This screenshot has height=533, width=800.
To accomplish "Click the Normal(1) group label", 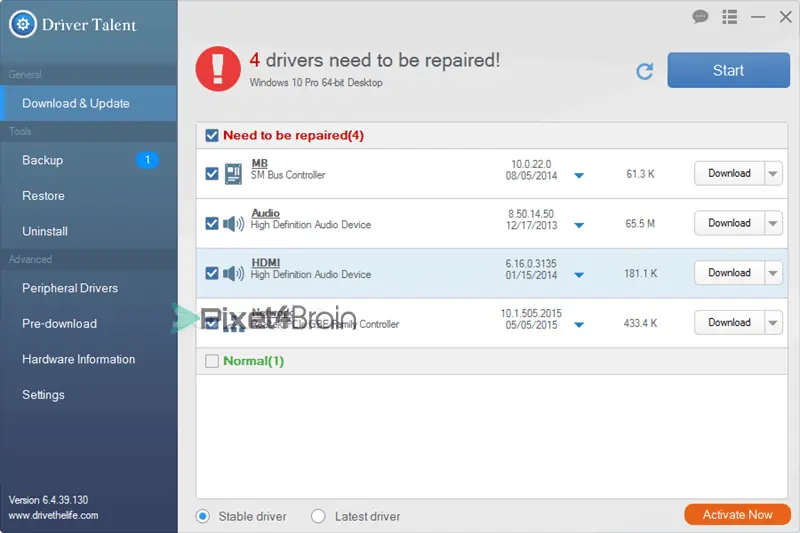I will click(x=254, y=361).
